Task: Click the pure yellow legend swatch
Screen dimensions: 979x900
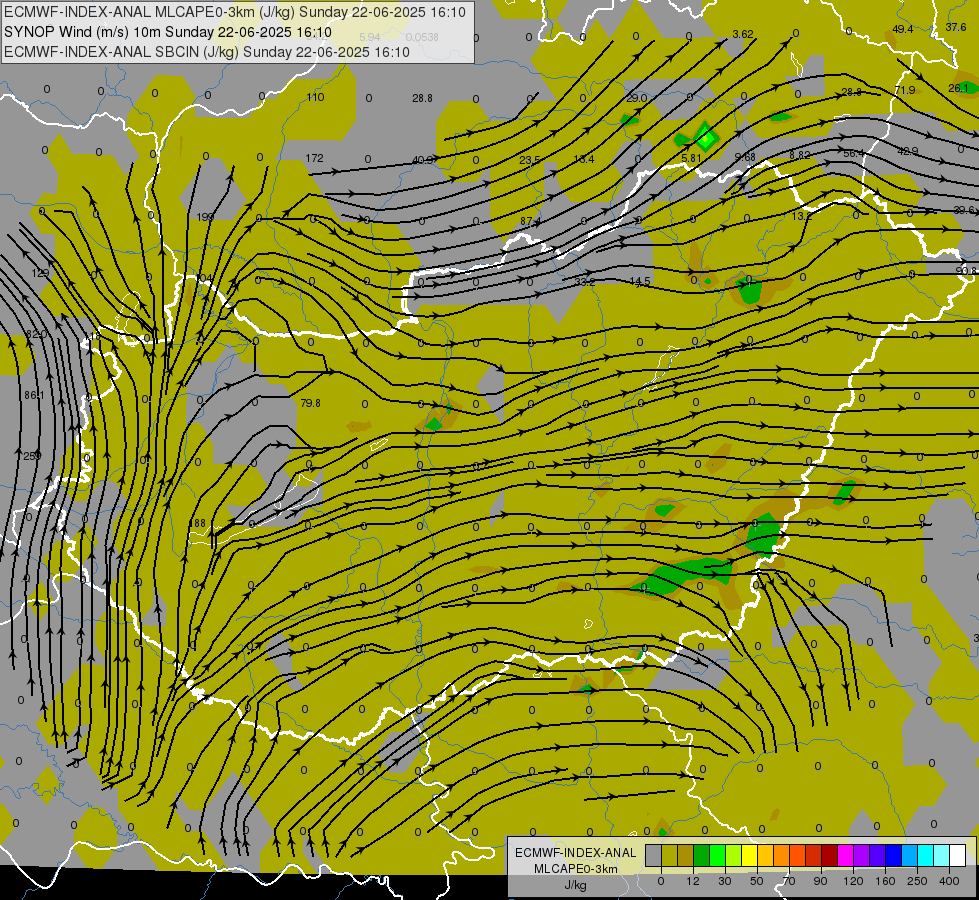Action: click(749, 856)
